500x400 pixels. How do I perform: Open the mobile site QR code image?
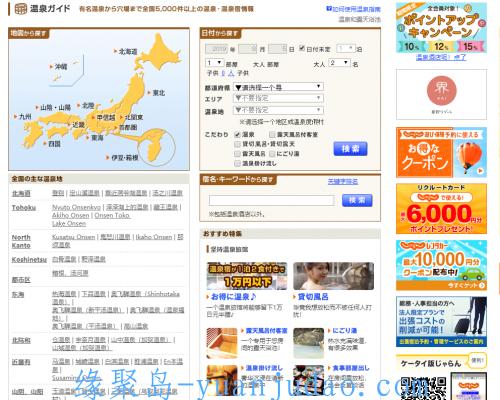pos(423,388)
